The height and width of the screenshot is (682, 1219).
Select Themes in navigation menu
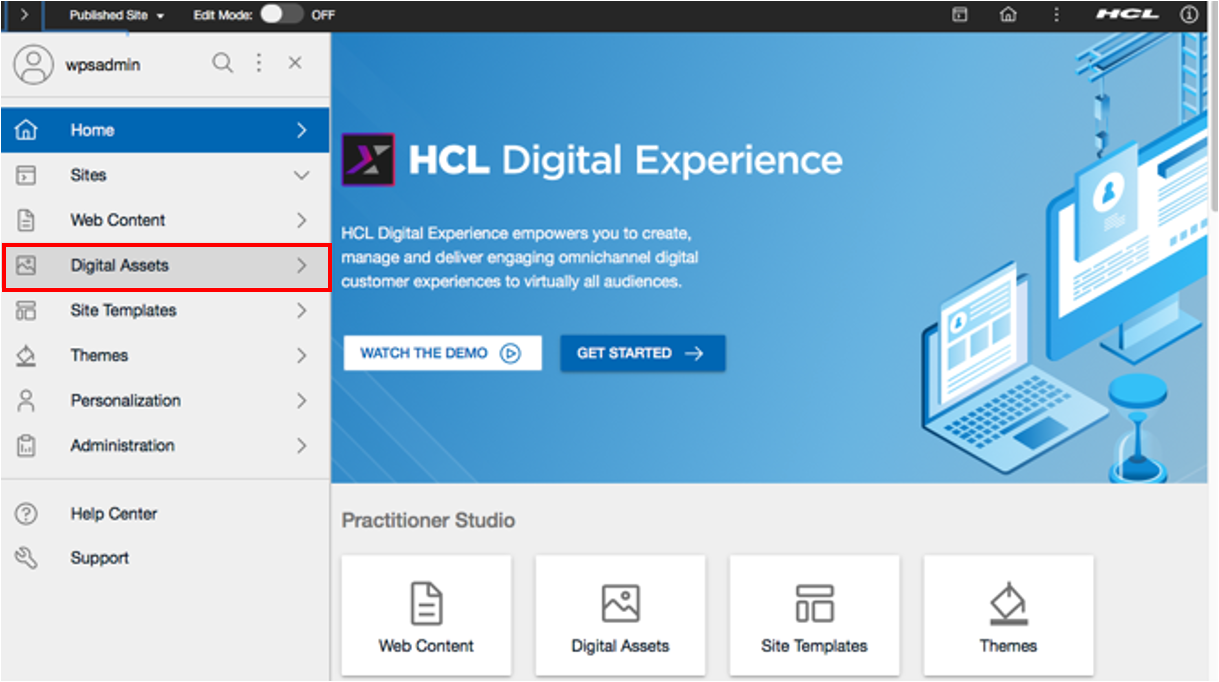[x=165, y=355]
